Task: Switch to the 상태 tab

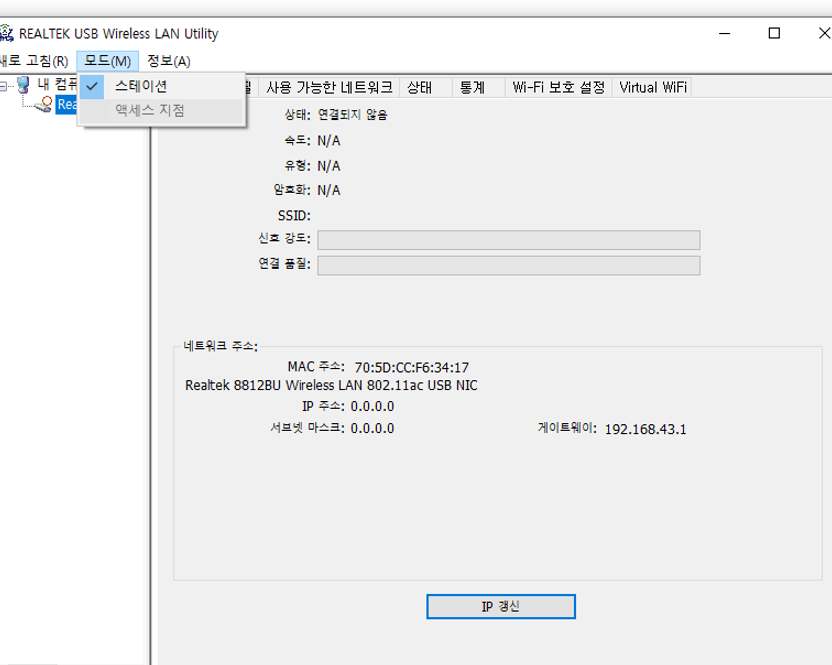Action: pos(420,87)
